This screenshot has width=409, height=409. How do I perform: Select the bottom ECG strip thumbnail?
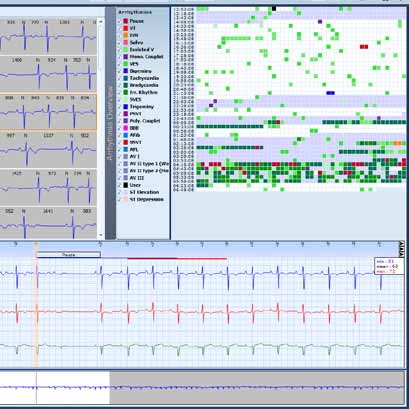(48, 223)
